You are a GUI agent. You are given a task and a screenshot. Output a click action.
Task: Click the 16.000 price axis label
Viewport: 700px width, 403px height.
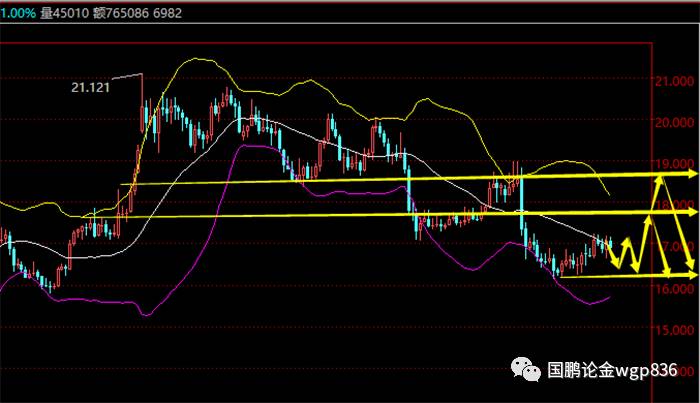click(x=675, y=289)
